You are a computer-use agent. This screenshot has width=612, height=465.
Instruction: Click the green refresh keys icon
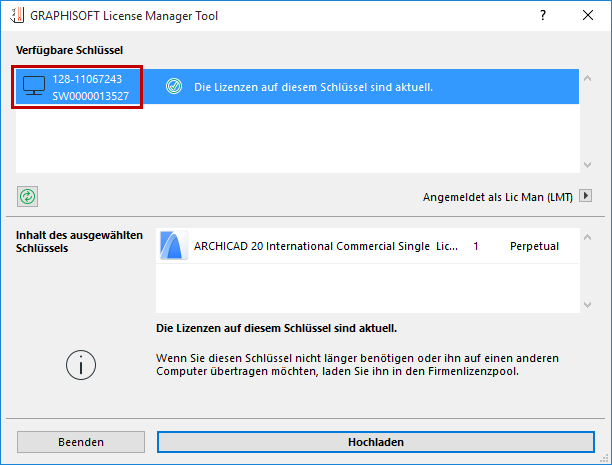(27, 196)
